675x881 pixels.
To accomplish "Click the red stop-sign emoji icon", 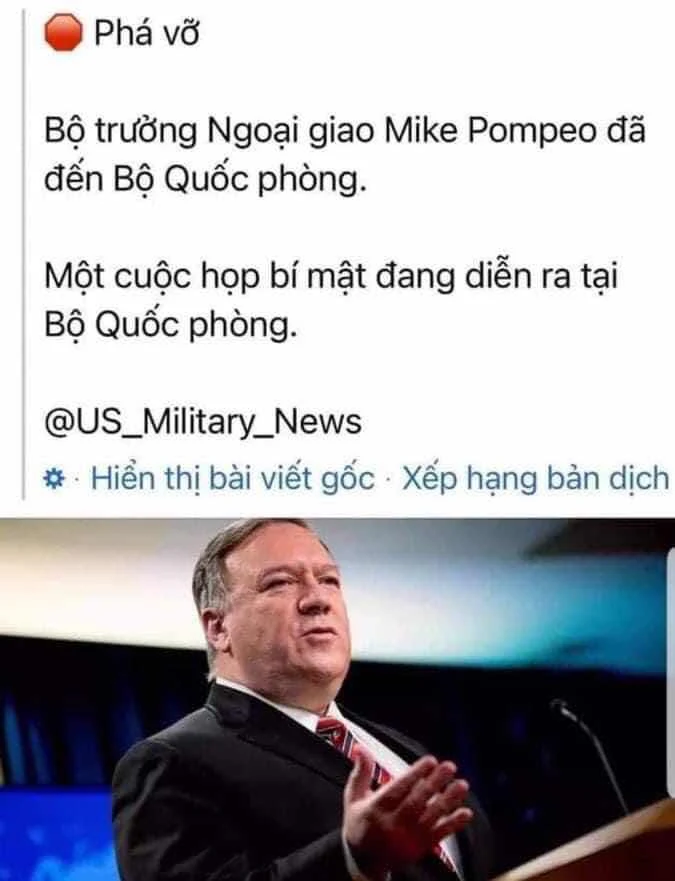I will pos(63,33).
